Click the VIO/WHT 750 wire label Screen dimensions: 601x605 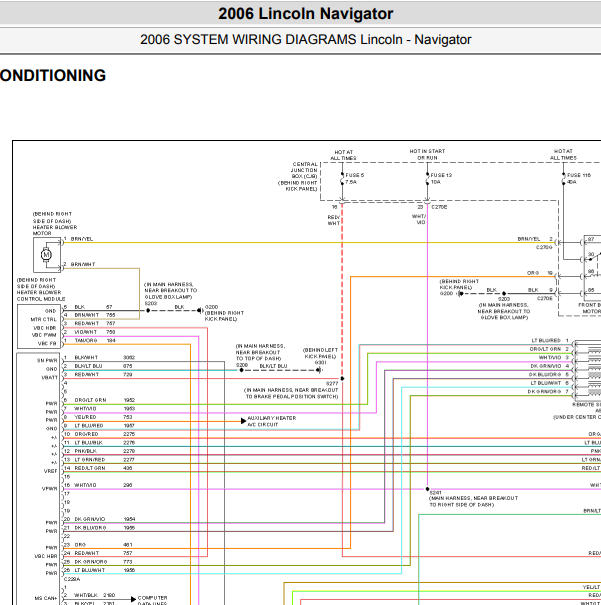pyautogui.click(x=95, y=332)
